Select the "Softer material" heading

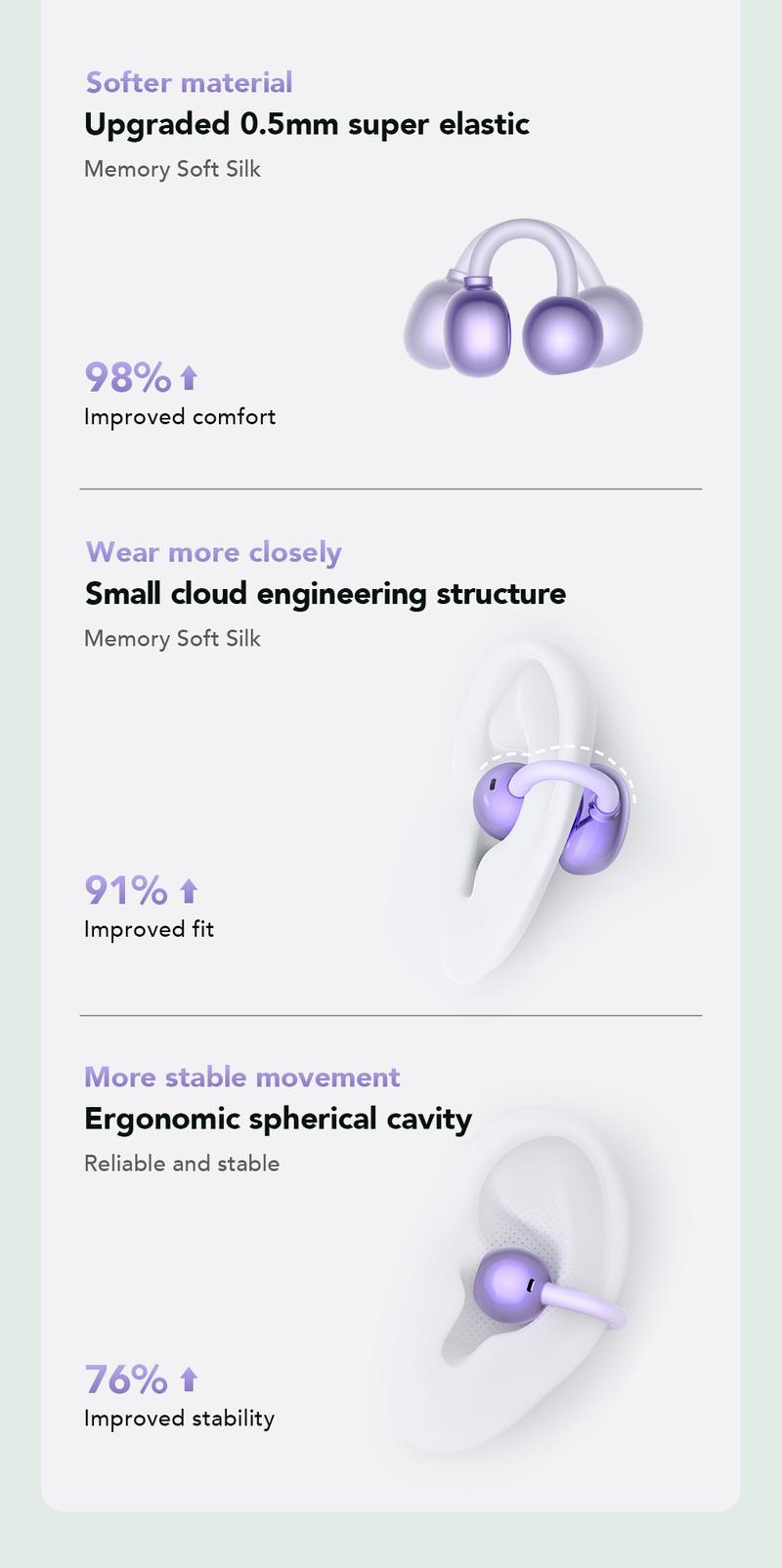coord(189,83)
